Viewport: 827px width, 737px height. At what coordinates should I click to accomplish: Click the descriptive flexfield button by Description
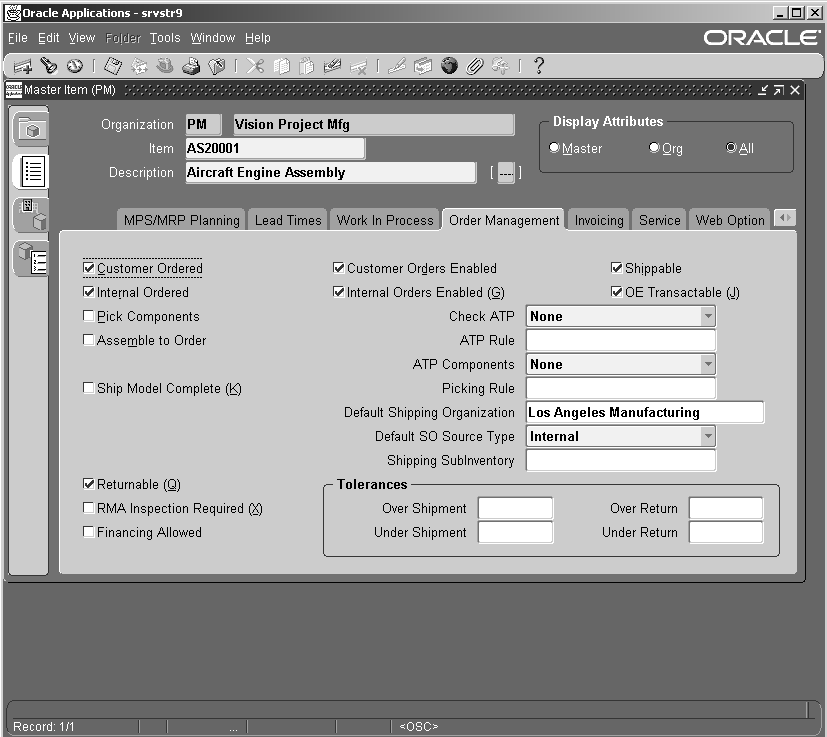[x=506, y=173]
